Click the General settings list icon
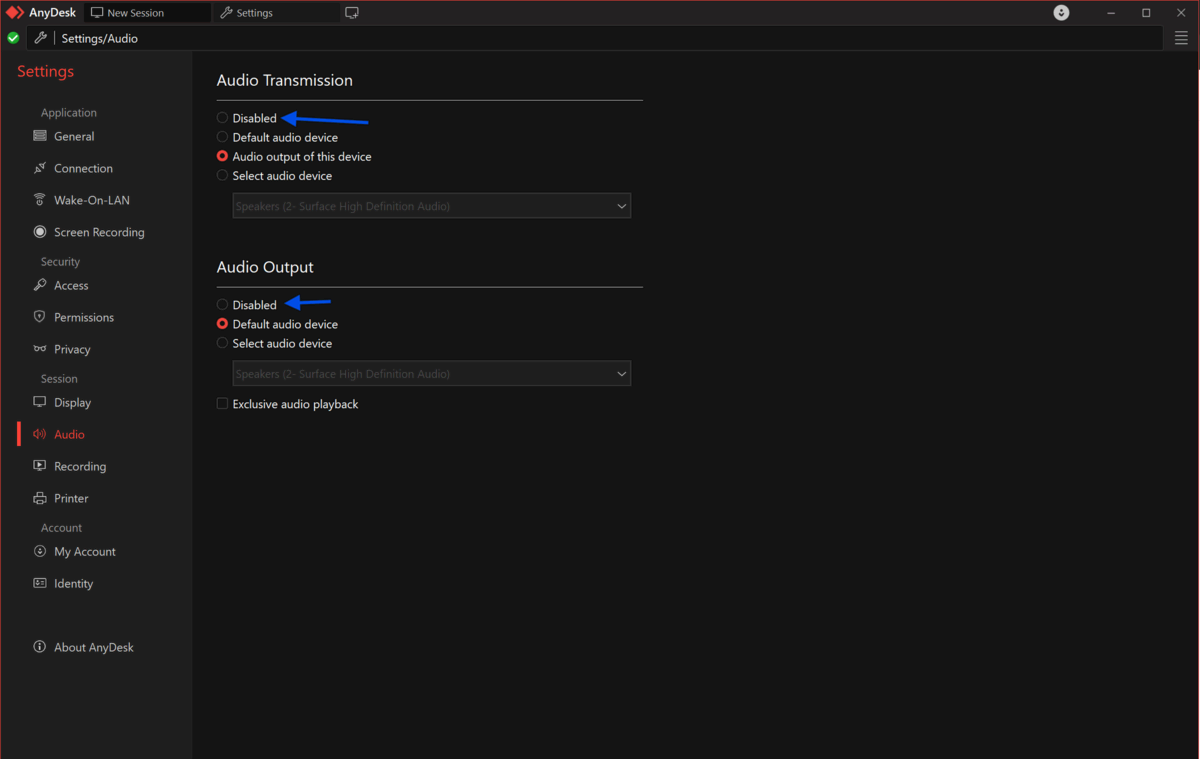The height and width of the screenshot is (759, 1200). (40, 136)
